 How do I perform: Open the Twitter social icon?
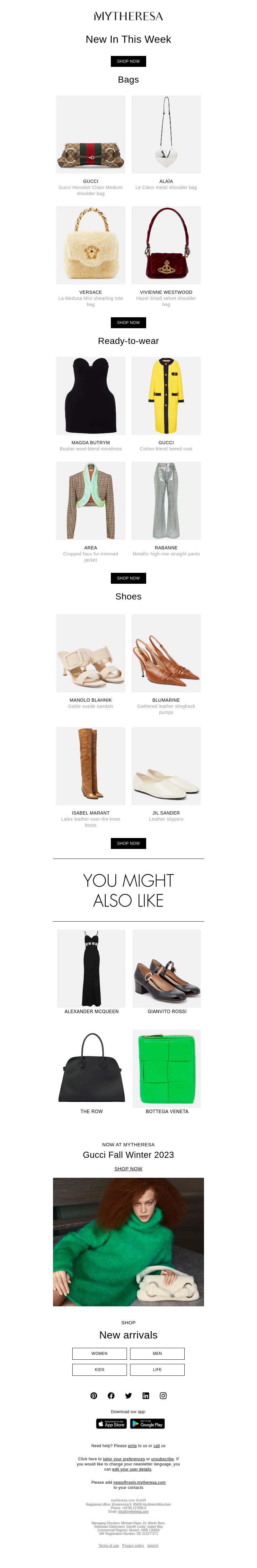pyautogui.click(x=128, y=1396)
